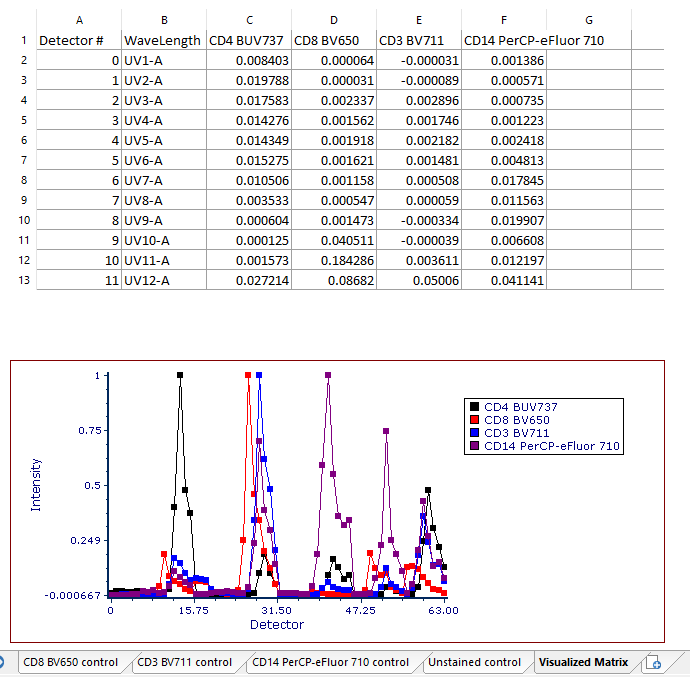Viewport: 690px width, 677px height.
Task: Select the WaveLength header cell
Action: (x=163, y=40)
